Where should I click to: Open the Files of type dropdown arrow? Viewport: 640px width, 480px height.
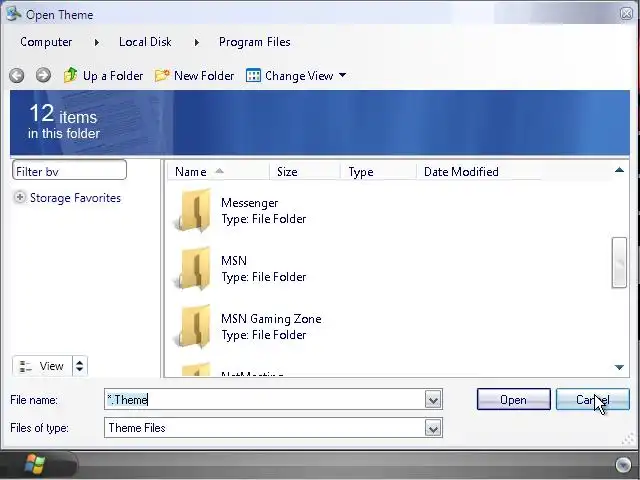433,428
